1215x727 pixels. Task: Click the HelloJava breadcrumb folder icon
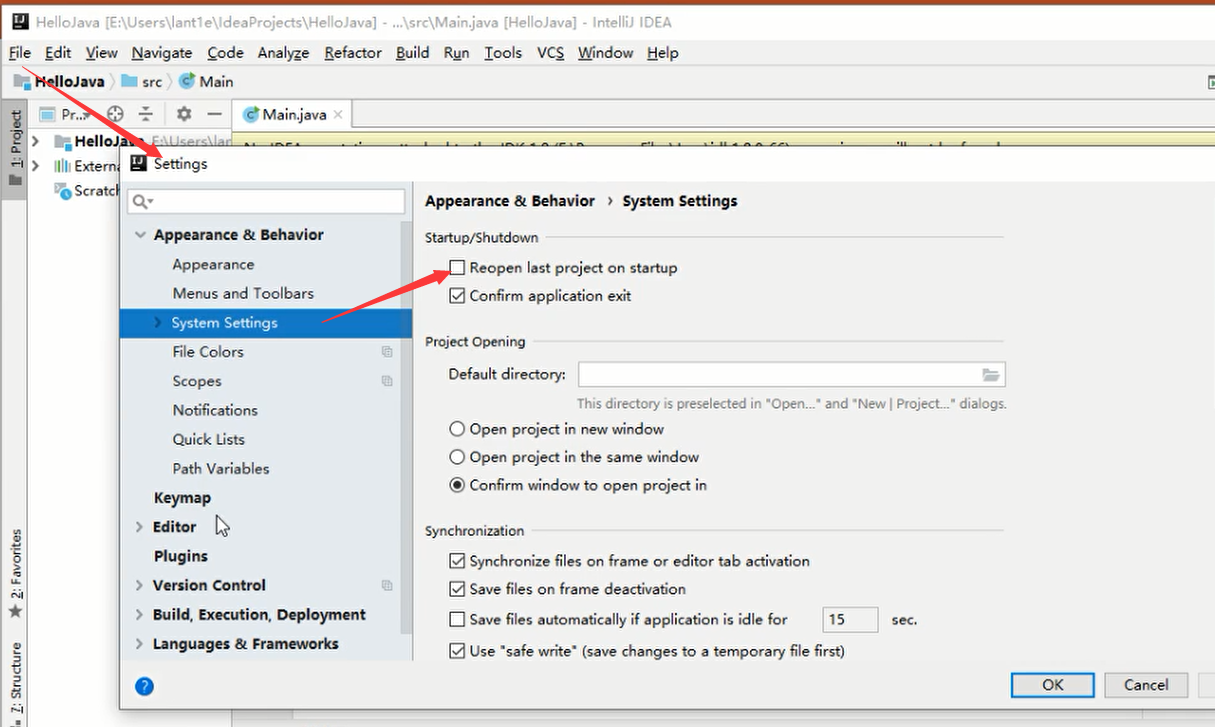click(22, 82)
